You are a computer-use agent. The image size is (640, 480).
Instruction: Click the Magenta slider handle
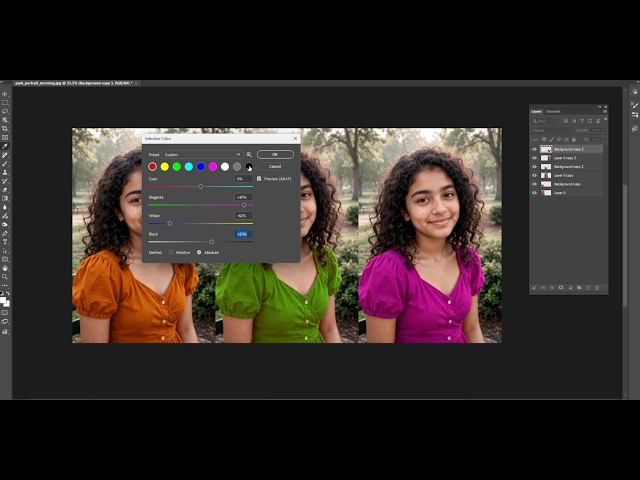coord(244,205)
